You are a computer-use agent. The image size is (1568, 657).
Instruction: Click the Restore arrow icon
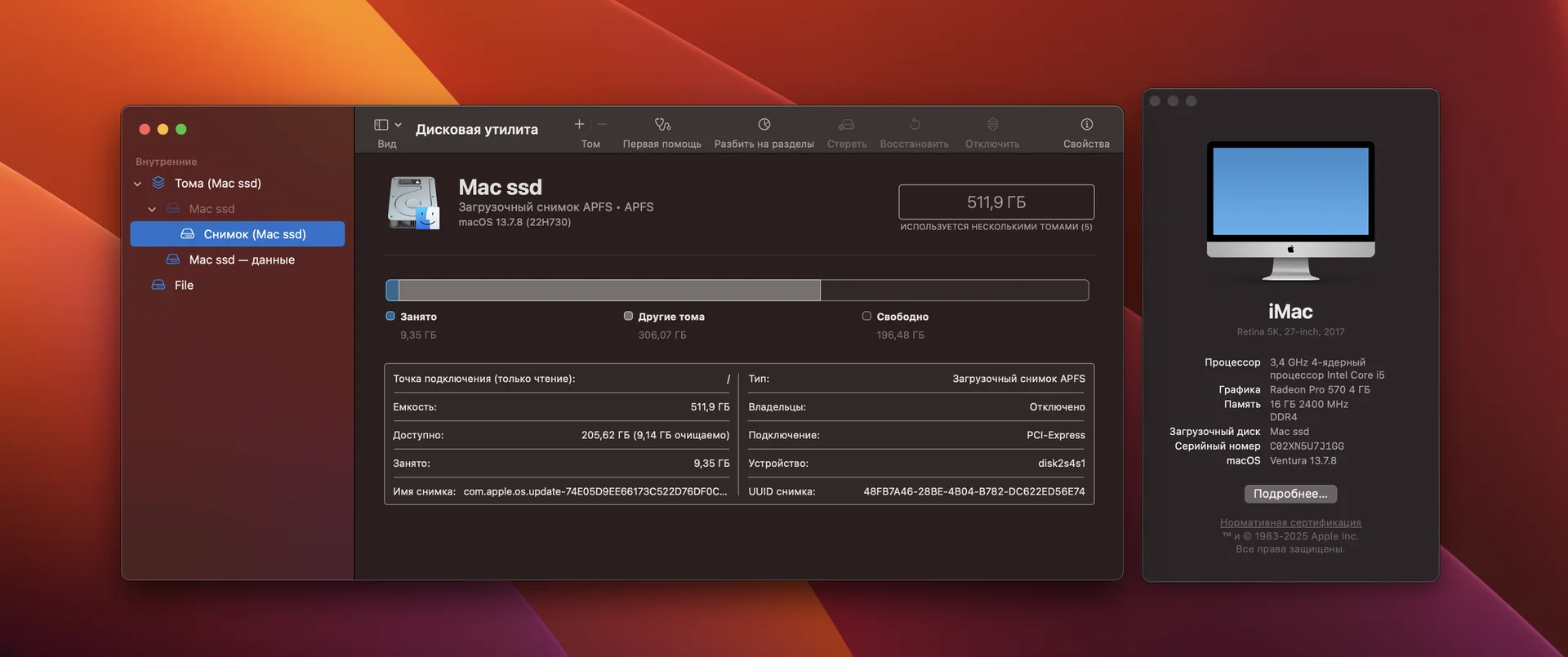(915, 124)
